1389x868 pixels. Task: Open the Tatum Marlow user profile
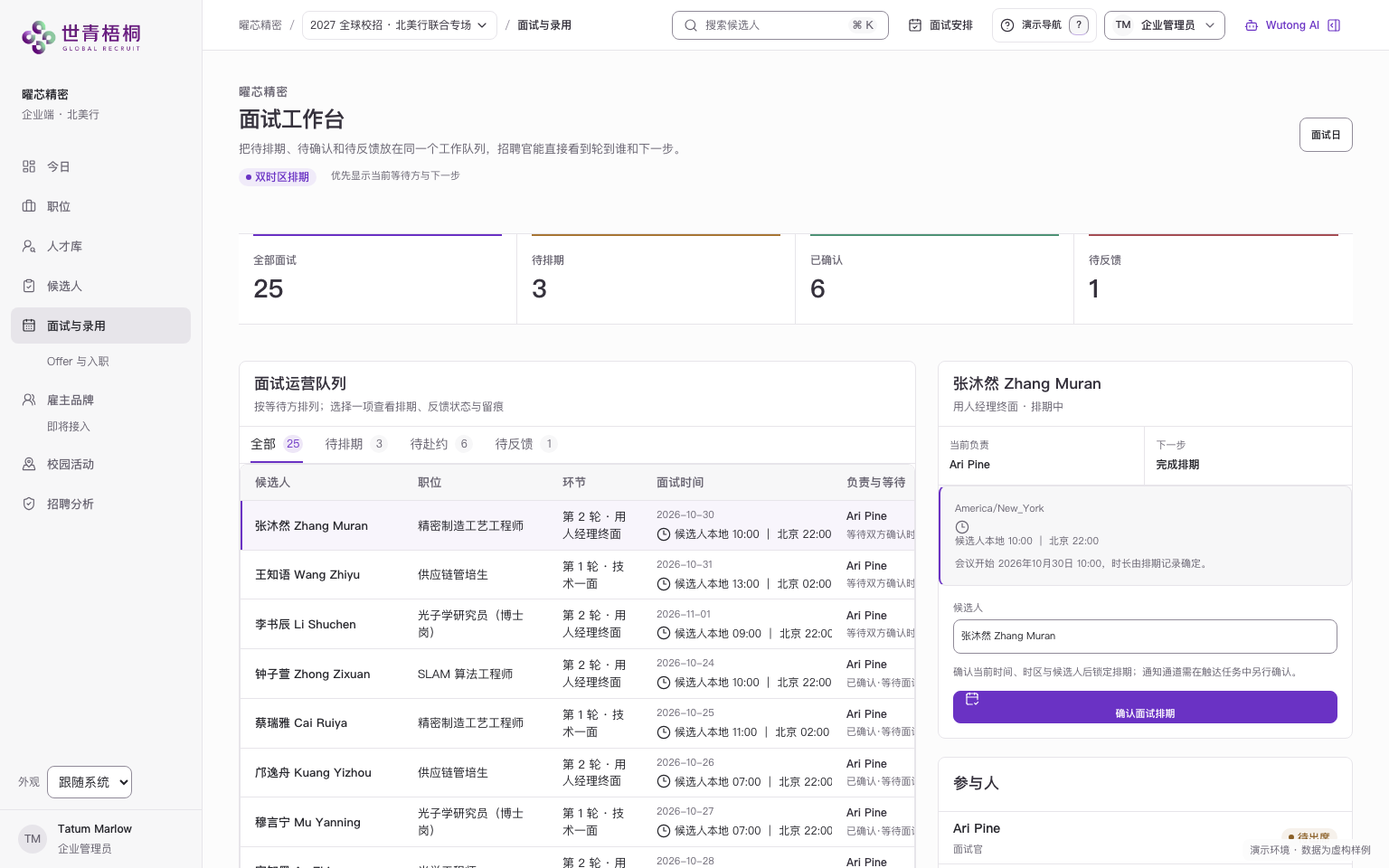click(100, 838)
